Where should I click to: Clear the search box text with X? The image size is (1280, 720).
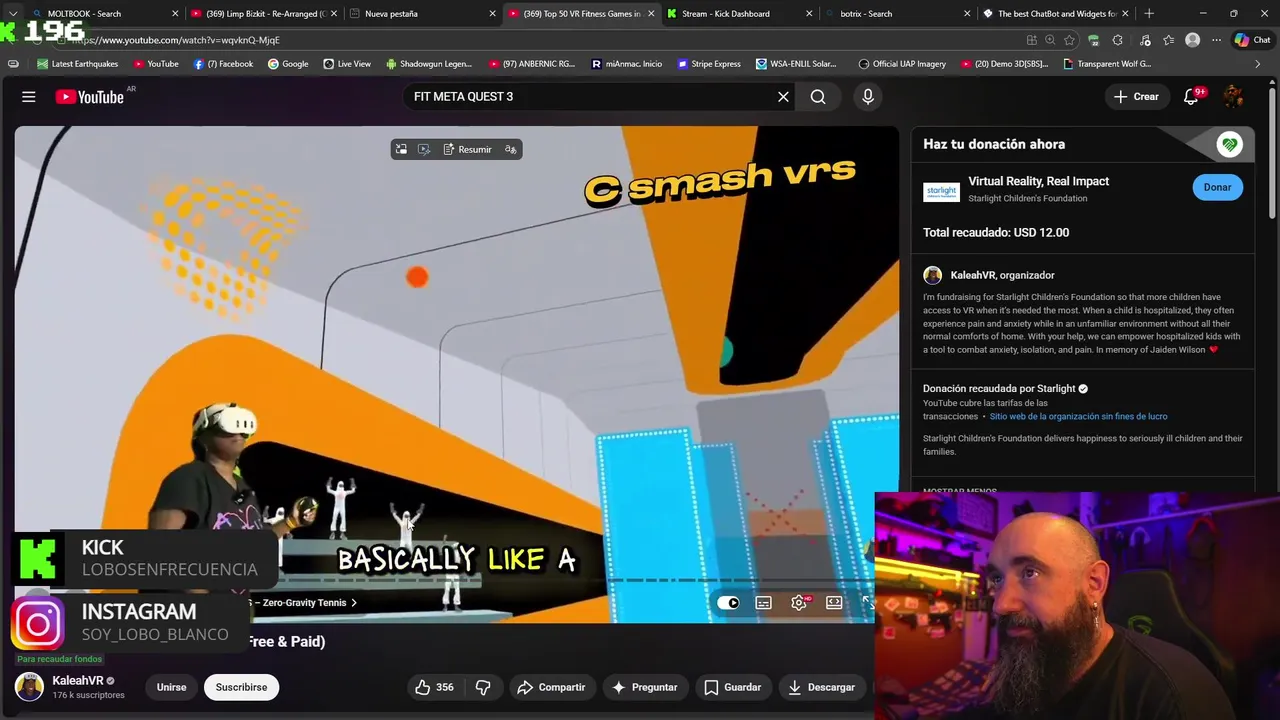click(783, 97)
